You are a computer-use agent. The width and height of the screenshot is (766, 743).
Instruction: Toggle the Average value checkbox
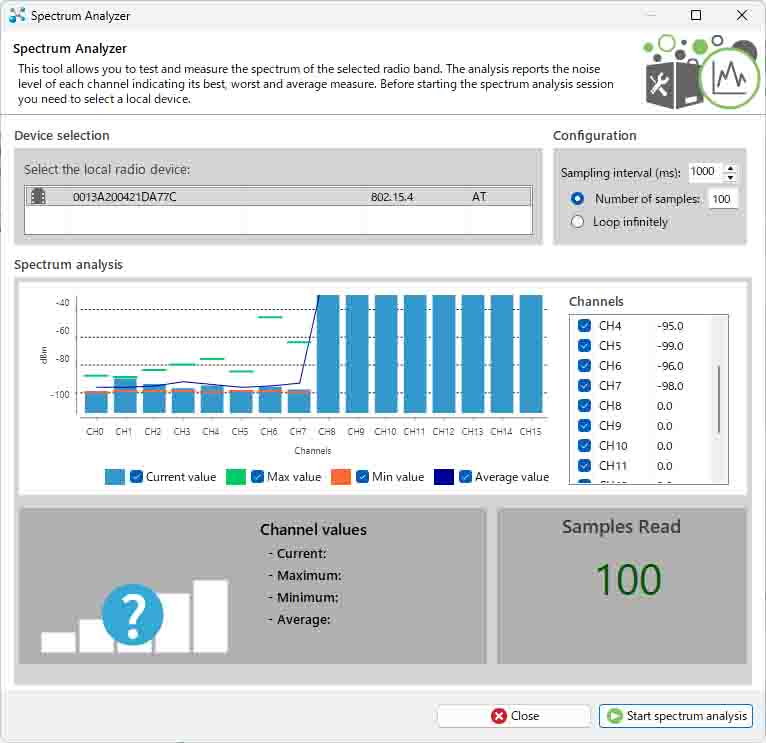pos(466,477)
